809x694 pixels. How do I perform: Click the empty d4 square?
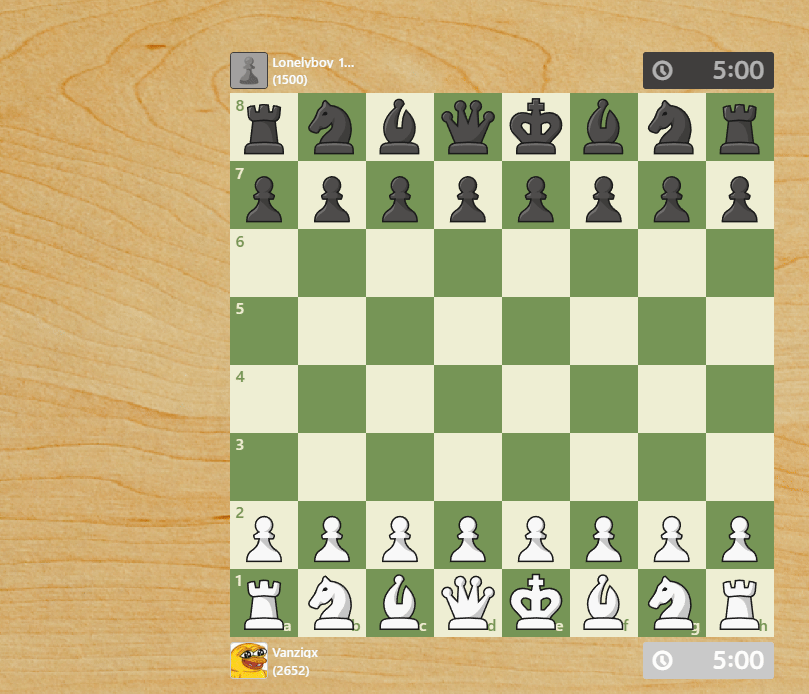tap(468, 399)
